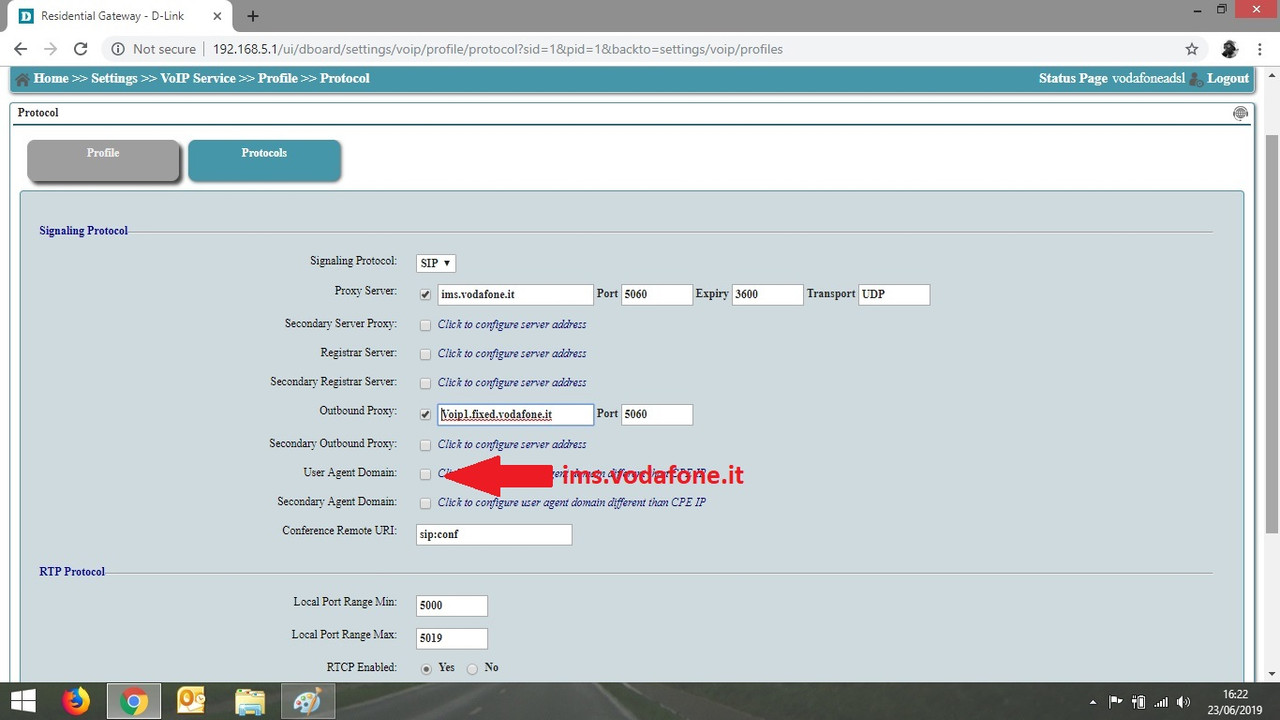This screenshot has height=720, width=1280.
Task: Go to VoIP Service in the breadcrumb
Action: [198, 78]
